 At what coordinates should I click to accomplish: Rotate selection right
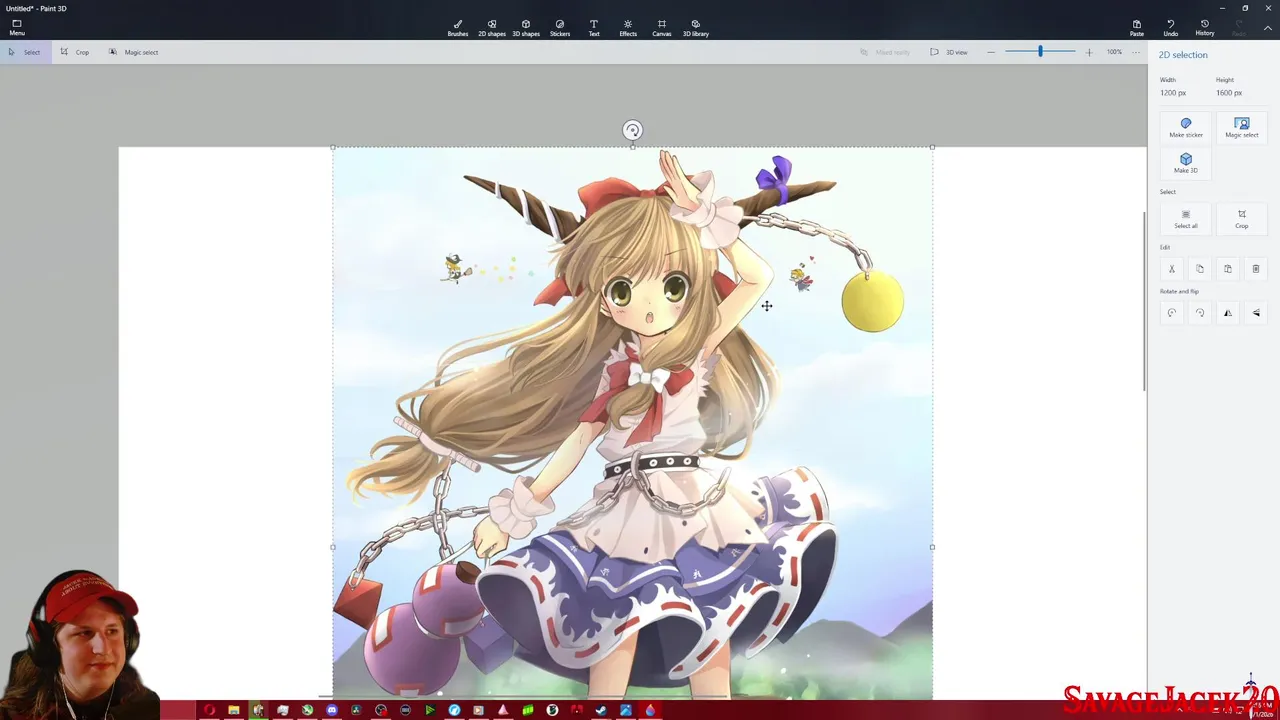click(x=1200, y=313)
